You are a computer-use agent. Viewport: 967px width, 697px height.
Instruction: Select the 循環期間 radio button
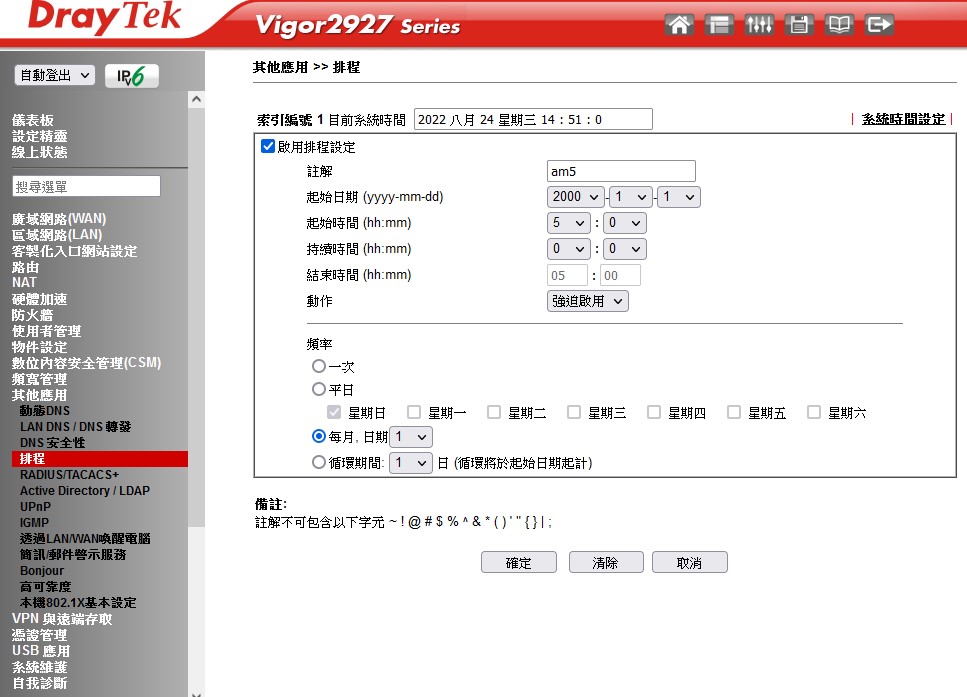coord(318,462)
